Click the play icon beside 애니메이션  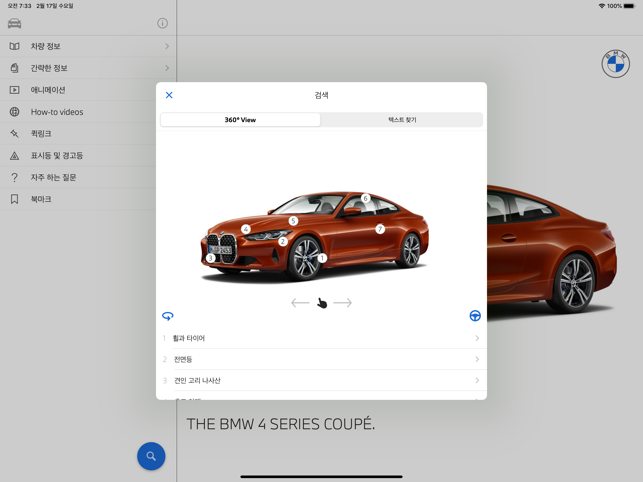pyautogui.click(x=14, y=90)
